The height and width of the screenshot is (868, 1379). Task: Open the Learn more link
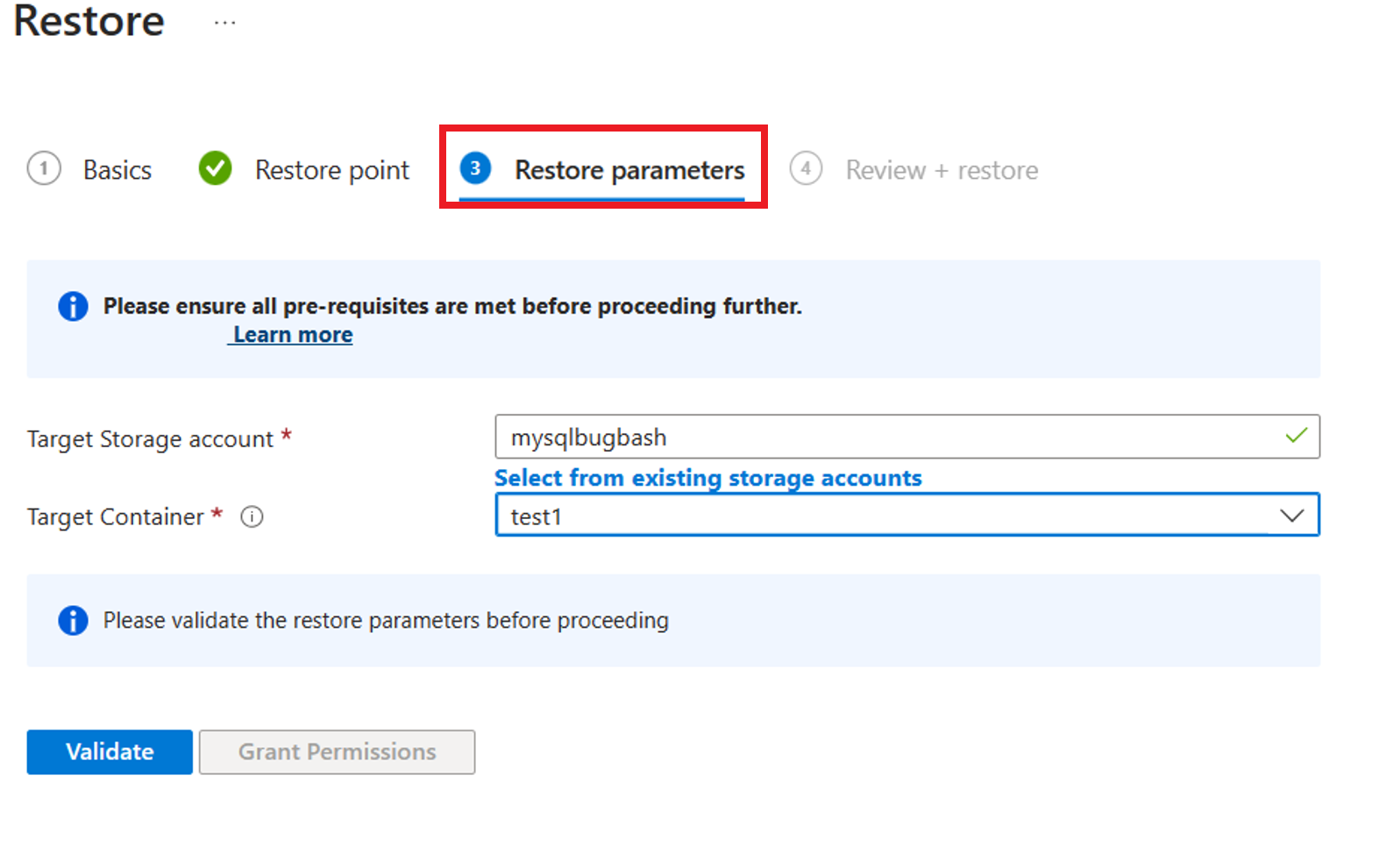coord(293,335)
